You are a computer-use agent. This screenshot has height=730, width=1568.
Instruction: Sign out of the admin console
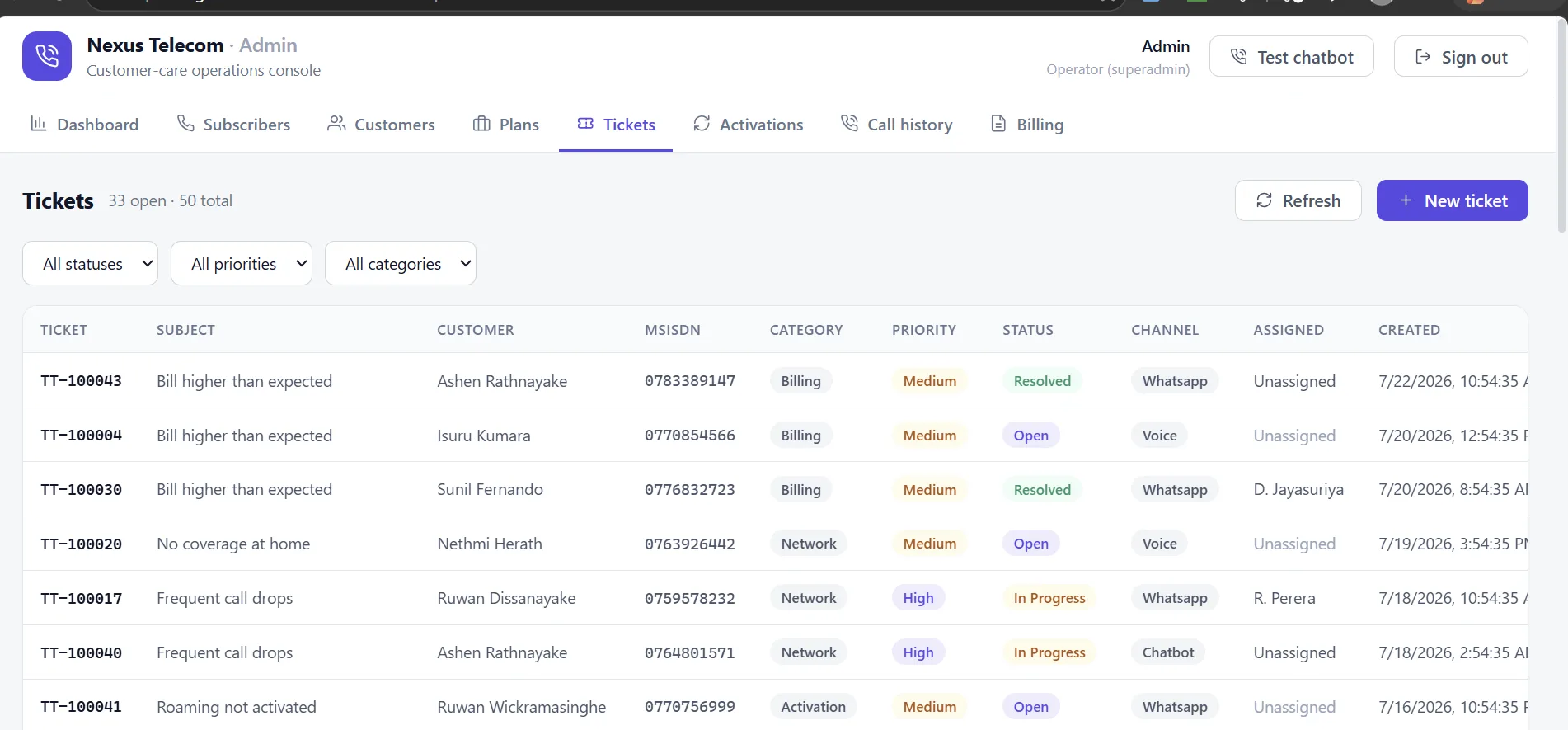pos(1461,57)
